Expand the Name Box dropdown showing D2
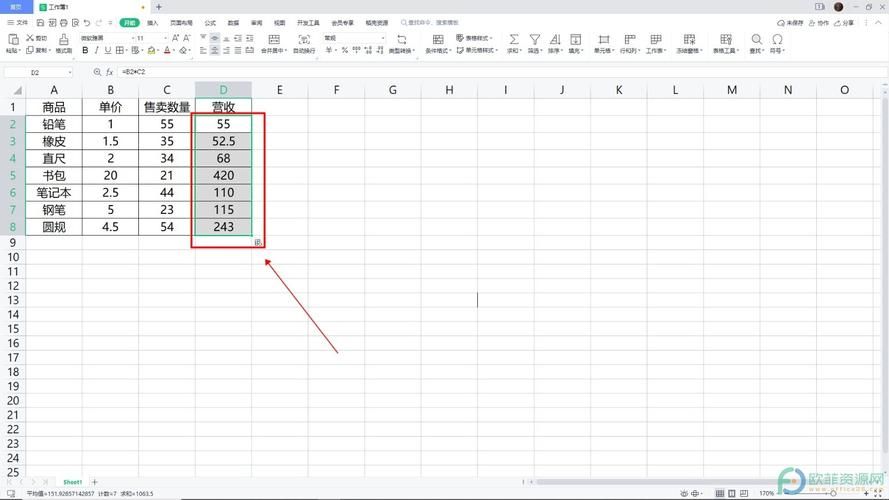 pos(70,72)
